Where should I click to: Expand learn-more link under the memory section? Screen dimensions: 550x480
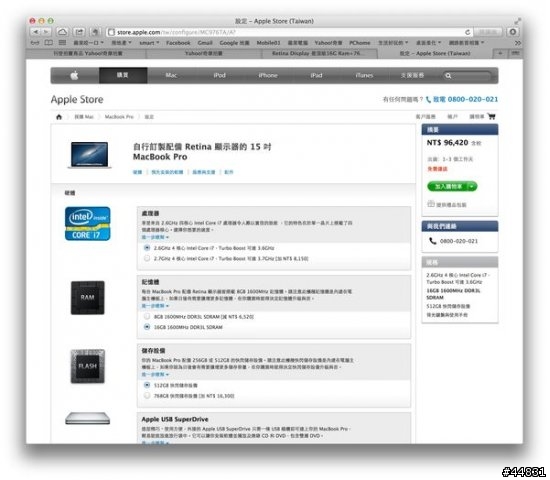pos(155,306)
